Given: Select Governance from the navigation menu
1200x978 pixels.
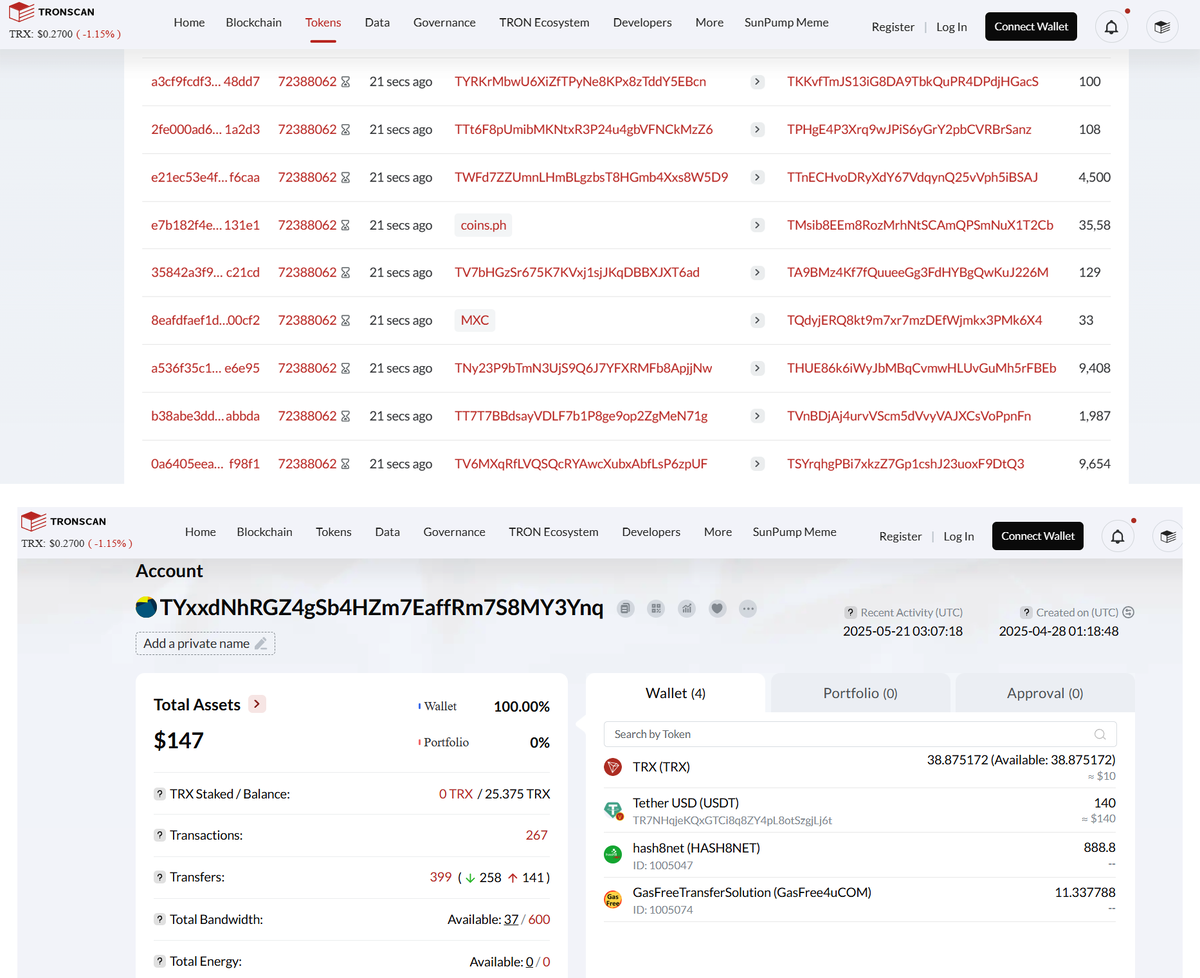Looking at the screenshot, I should pos(444,22).
